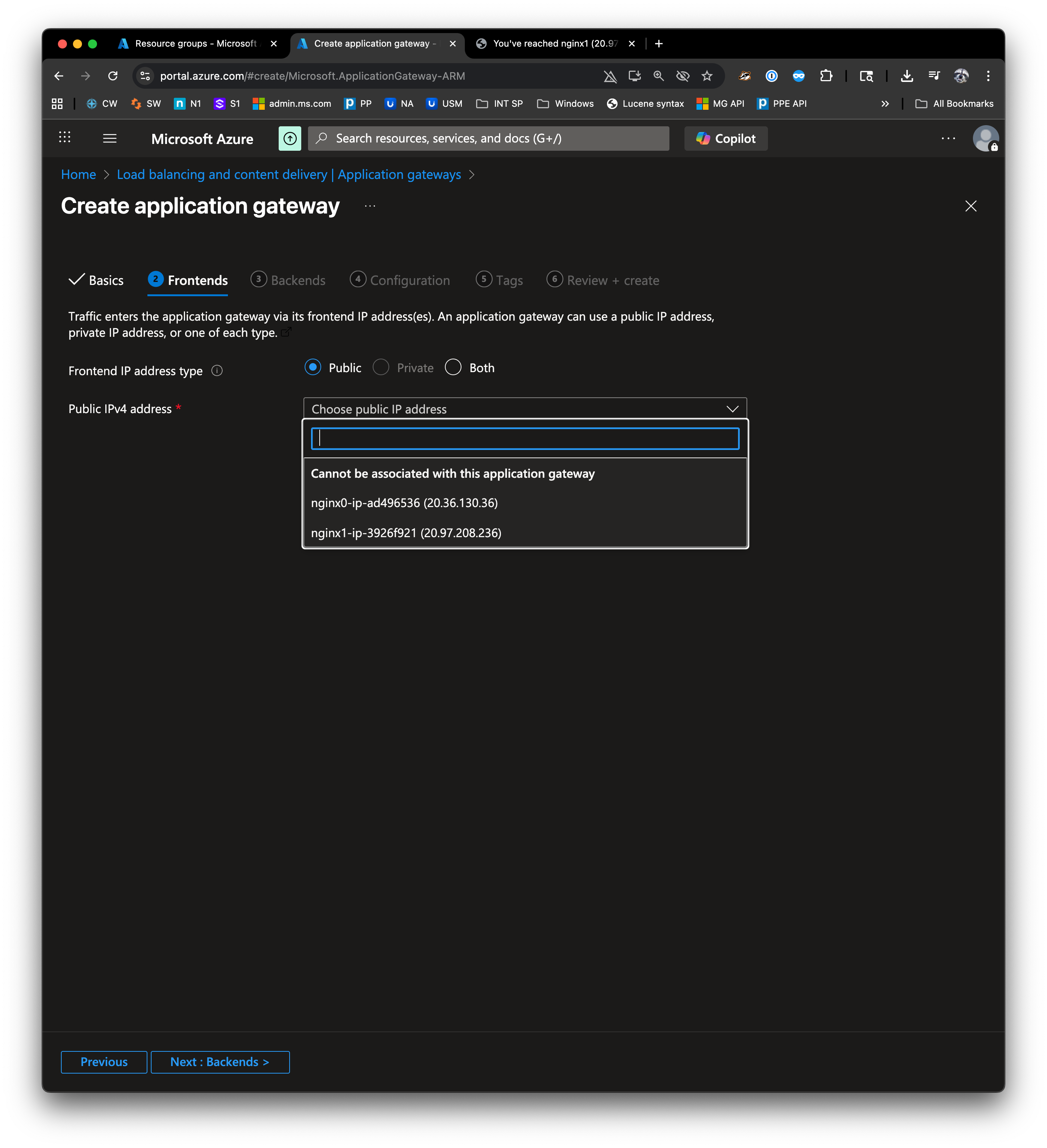
Task: Click the Next : Backends button
Action: tap(220, 1062)
